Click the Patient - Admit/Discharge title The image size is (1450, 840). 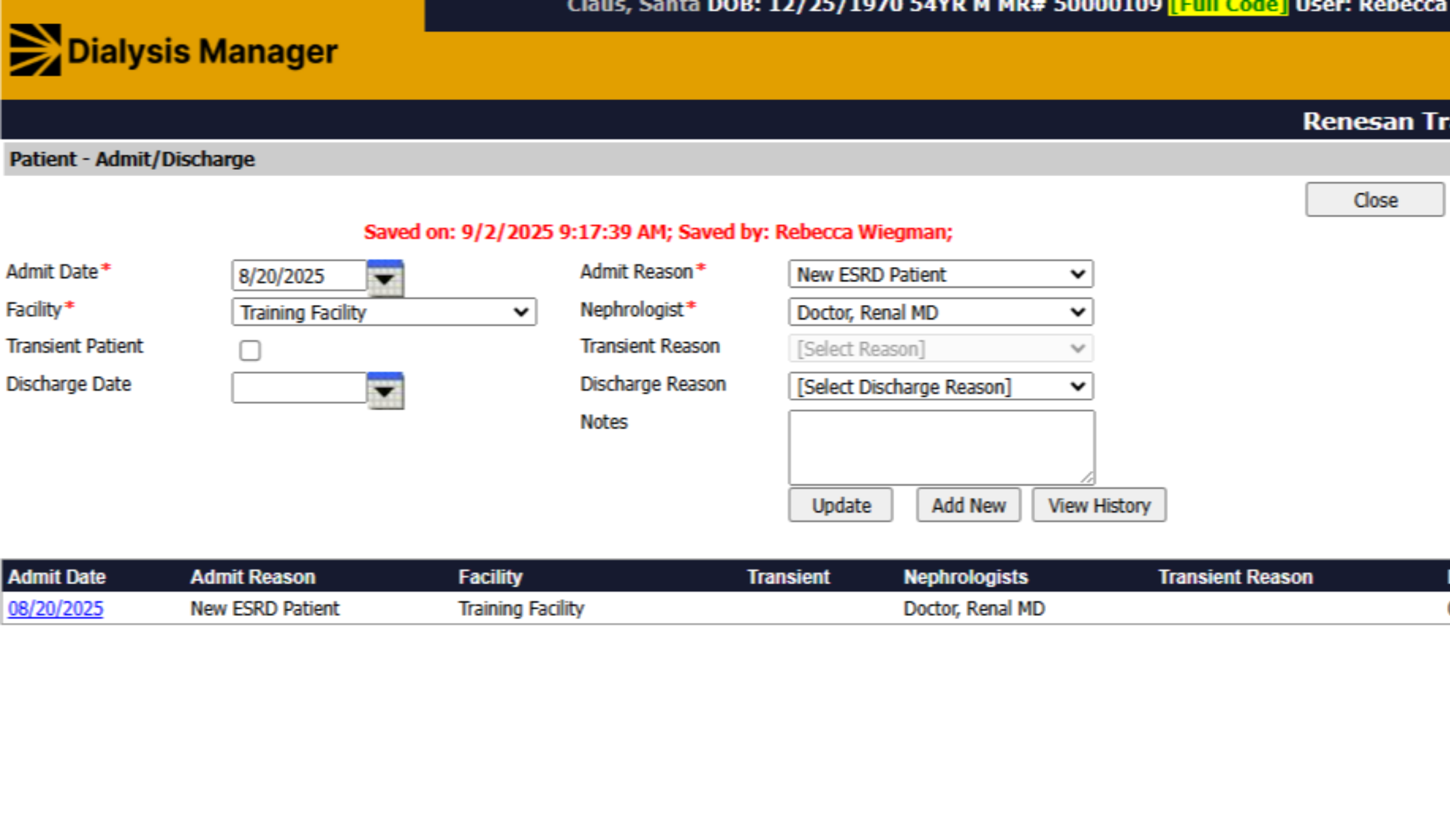(x=132, y=159)
